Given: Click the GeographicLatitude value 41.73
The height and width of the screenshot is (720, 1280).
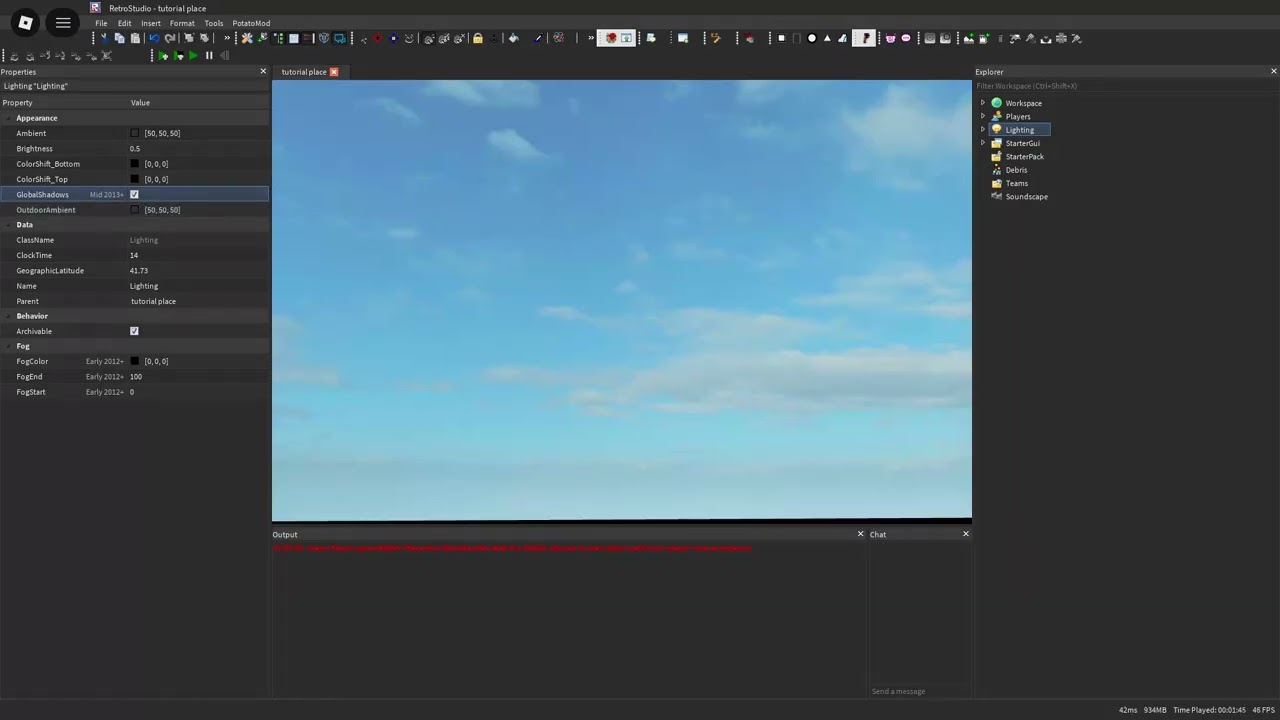Looking at the screenshot, I should pyautogui.click(x=139, y=270).
